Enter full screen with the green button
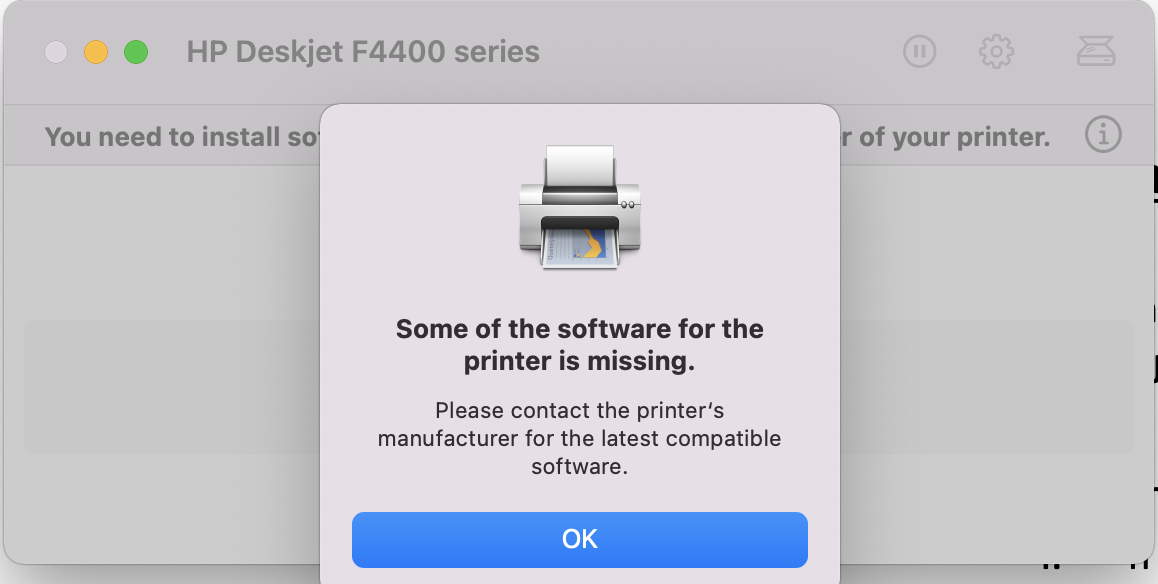The height and width of the screenshot is (584, 1158). coord(136,51)
